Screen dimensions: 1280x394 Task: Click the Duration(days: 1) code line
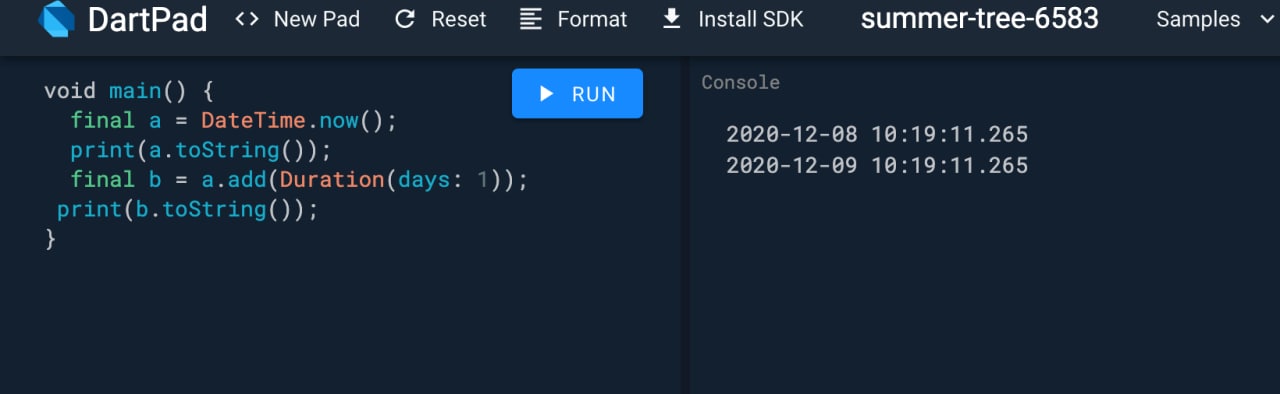pyautogui.click(x=298, y=180)
